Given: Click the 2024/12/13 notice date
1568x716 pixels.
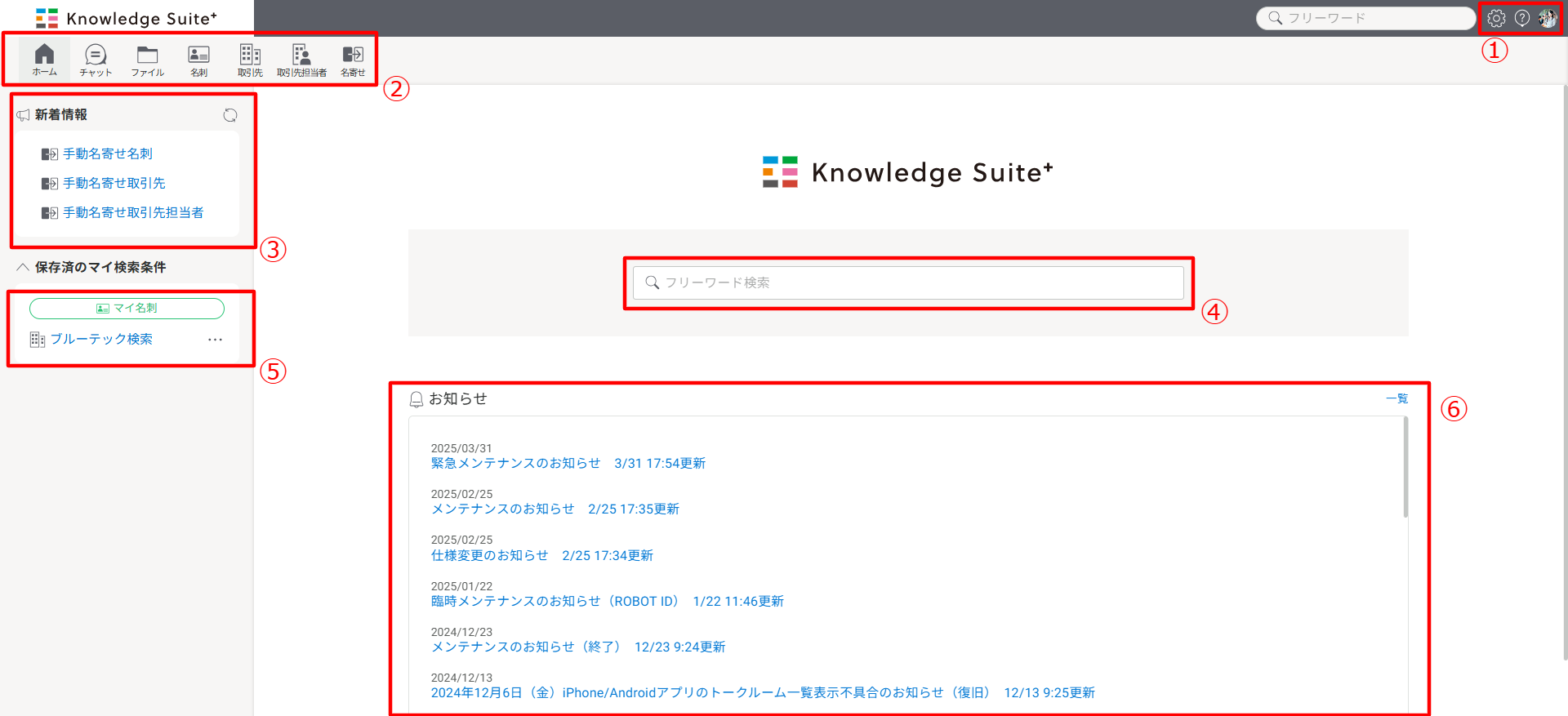Looking at the screenshot, I should pyautogui.click(x=461, y=678).
